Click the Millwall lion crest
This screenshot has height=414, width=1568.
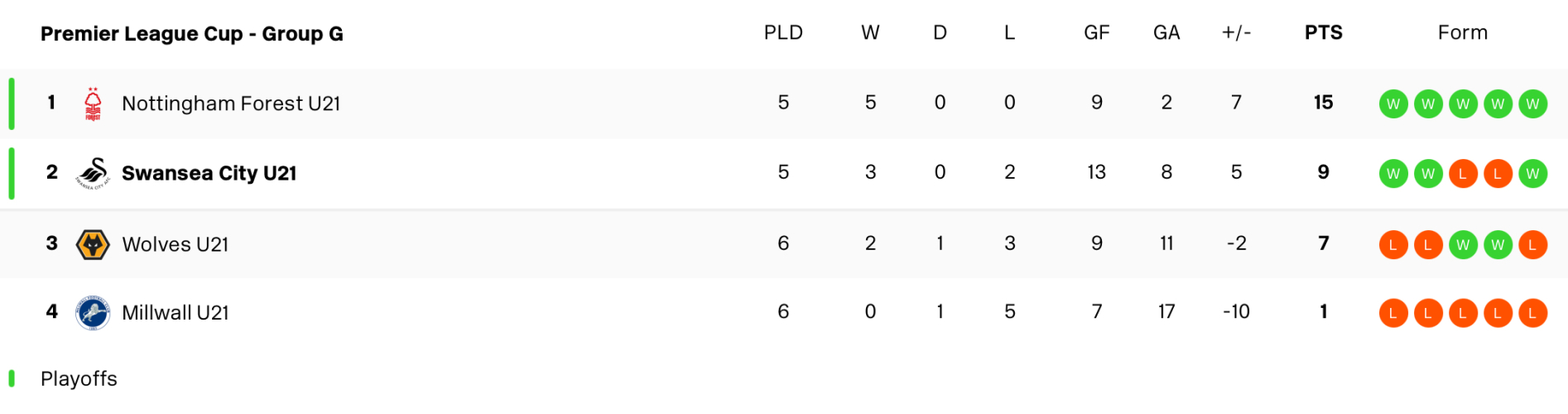(93, 313)
